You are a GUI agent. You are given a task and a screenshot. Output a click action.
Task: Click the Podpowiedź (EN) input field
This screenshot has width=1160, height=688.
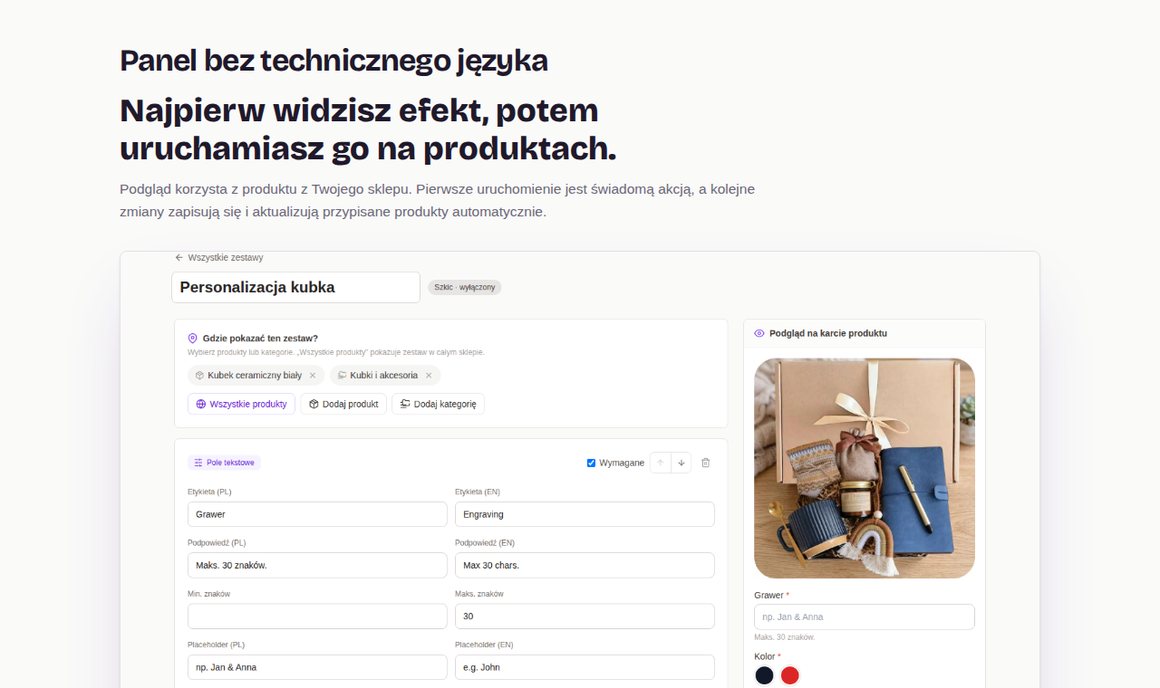(584, 565)
